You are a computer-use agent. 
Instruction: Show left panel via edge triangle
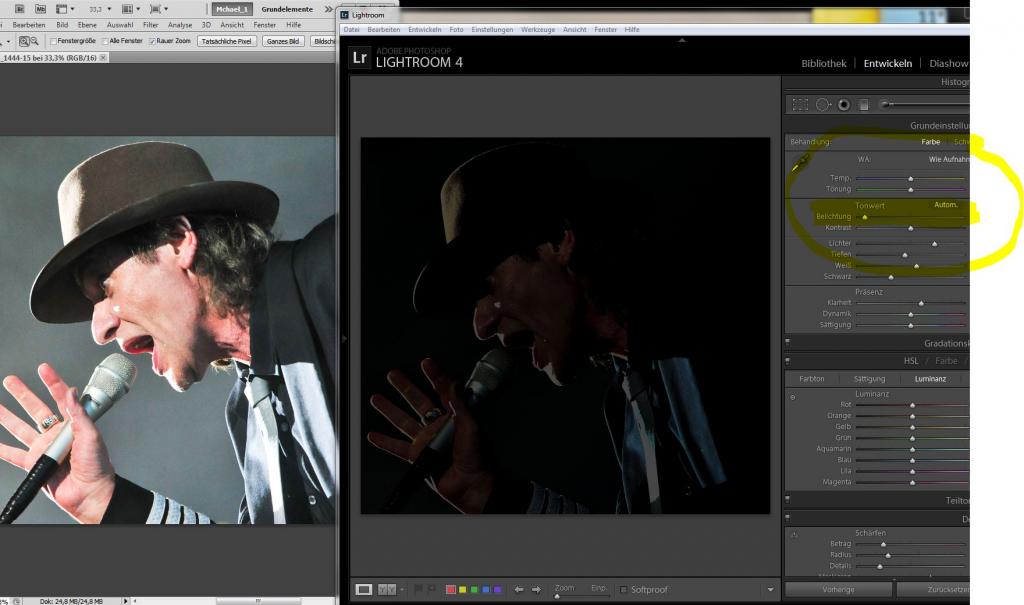[344, 339]
